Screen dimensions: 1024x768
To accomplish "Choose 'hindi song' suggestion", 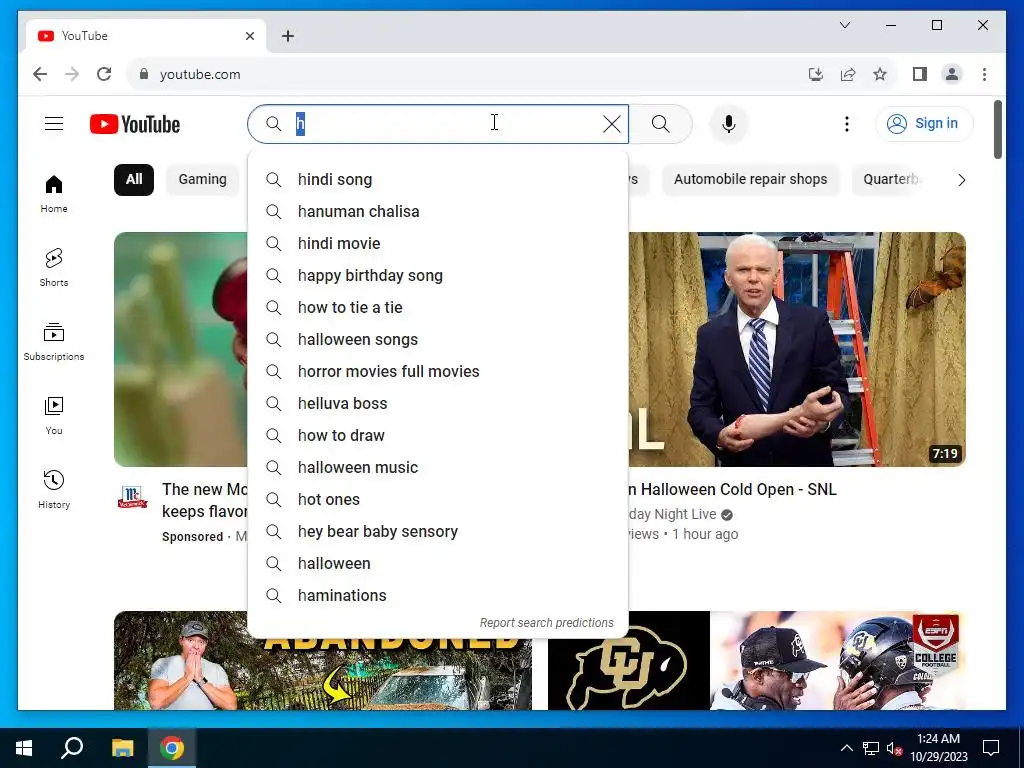I will 438,180.
